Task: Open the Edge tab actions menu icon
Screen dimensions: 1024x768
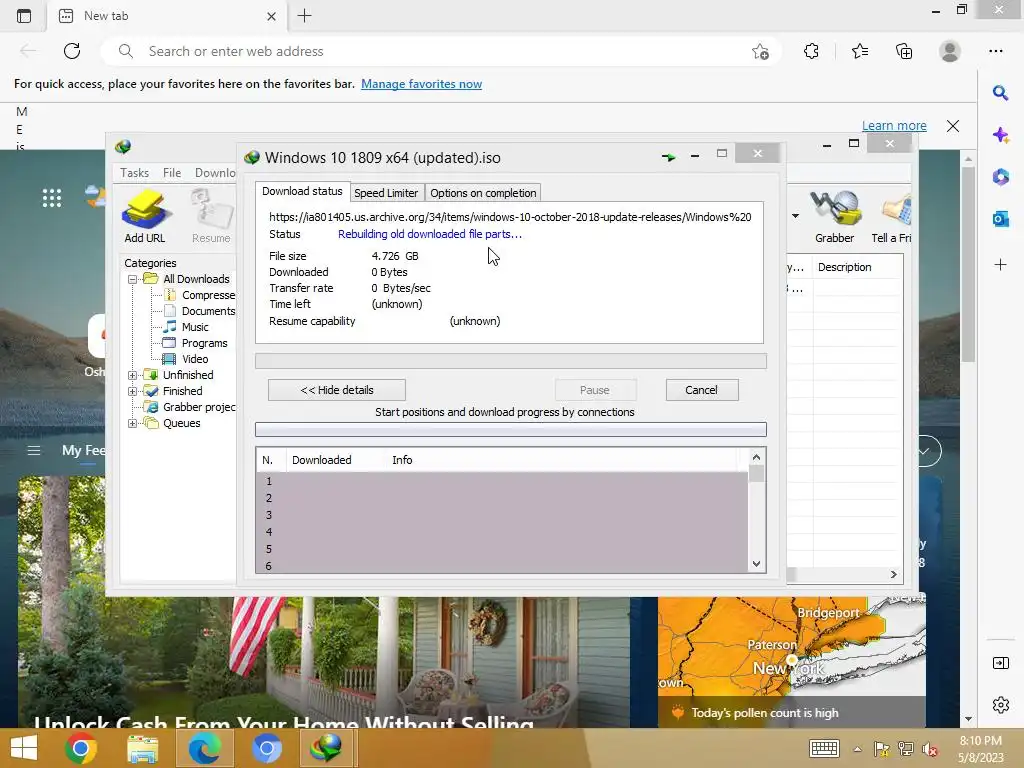Action: pos(24,16)
